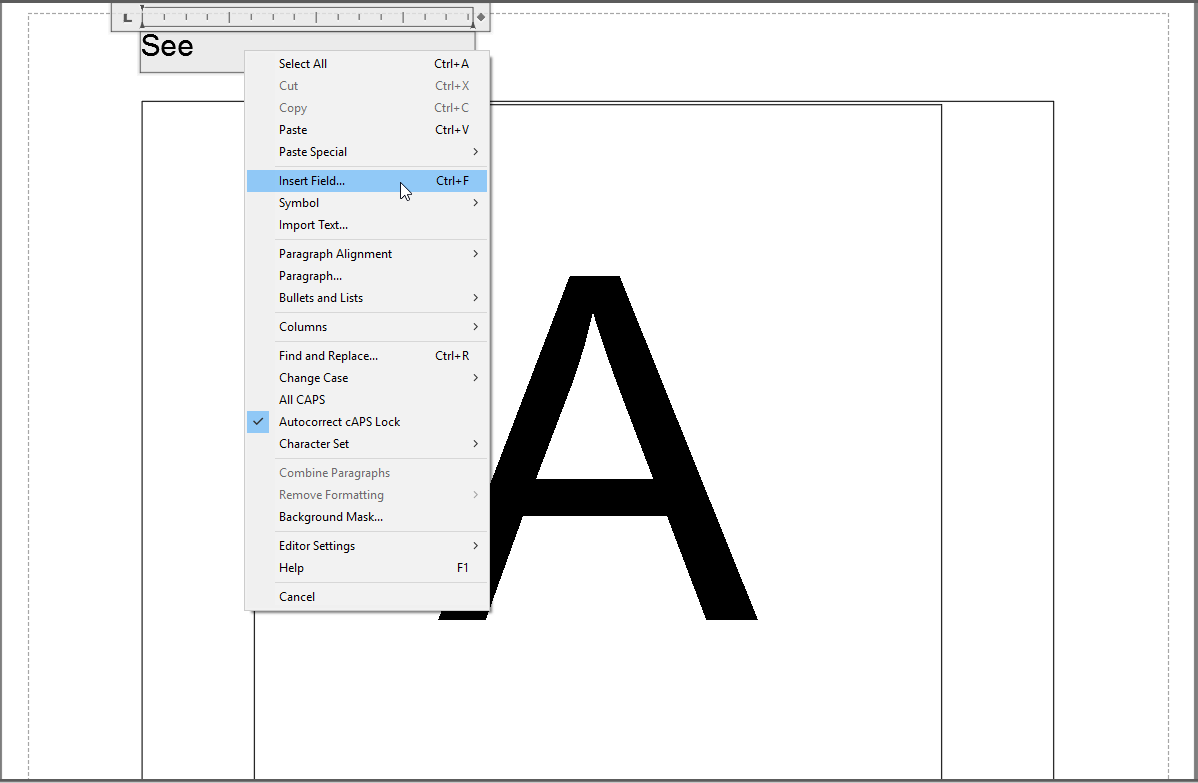
Task: Choose Select All from the context menu
Action: click(302, 63)
